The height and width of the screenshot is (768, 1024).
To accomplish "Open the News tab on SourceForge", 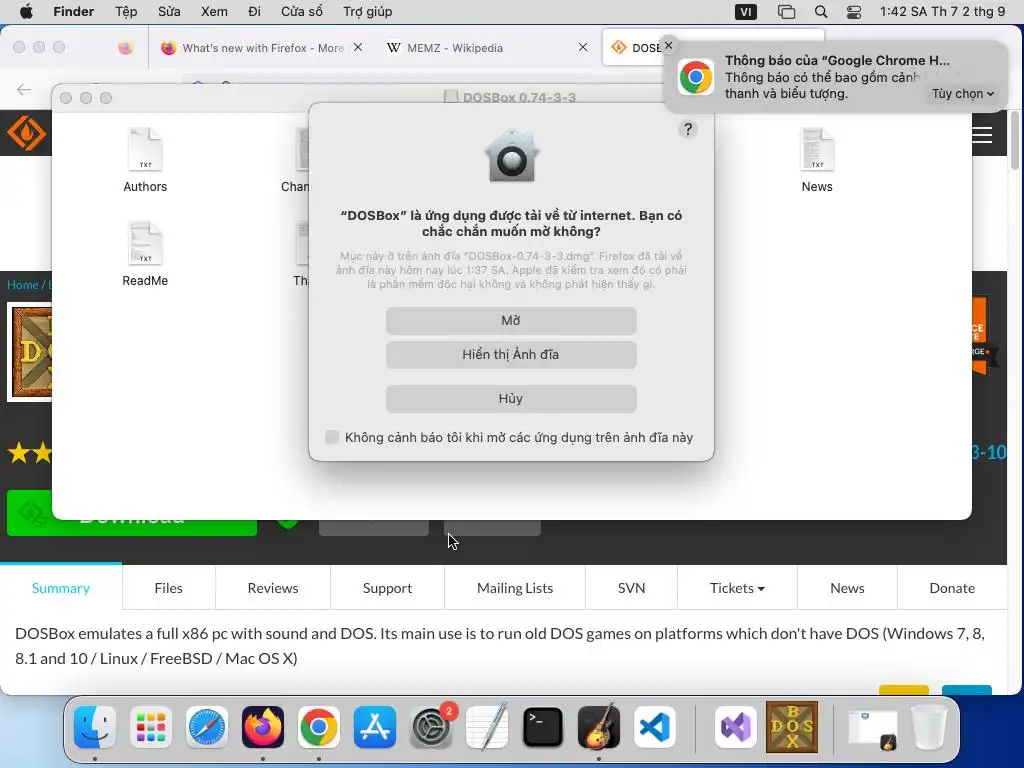I will coord(847,588).
